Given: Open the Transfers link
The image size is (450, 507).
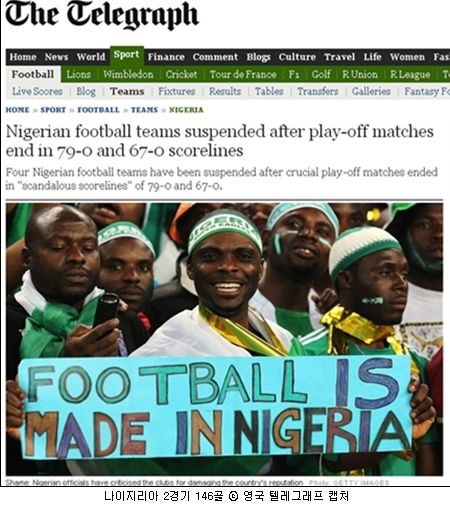Looking at the screenshot, I should coord(318,91).
